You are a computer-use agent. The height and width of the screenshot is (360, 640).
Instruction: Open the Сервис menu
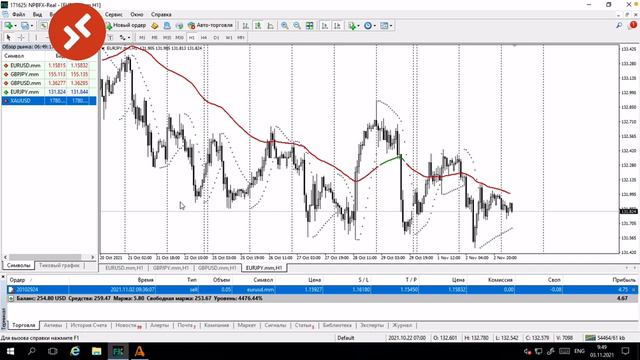click(x=113, y=14)
